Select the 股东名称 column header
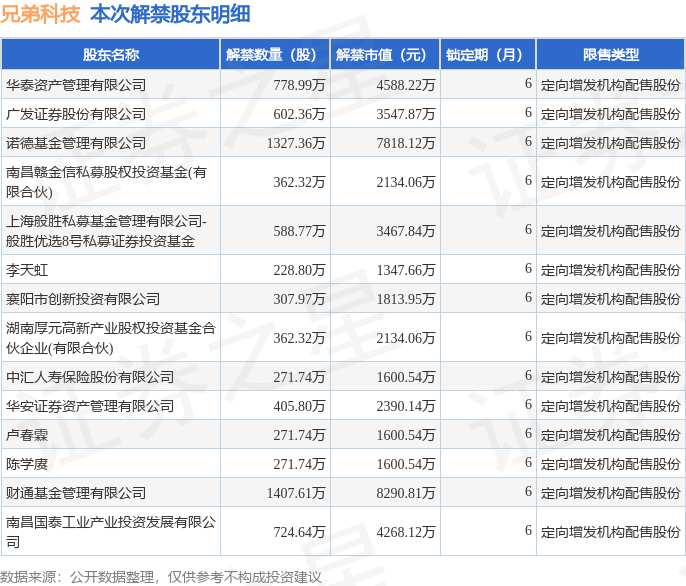The height and width of the screenshot is (586, 686). point(110,55)
